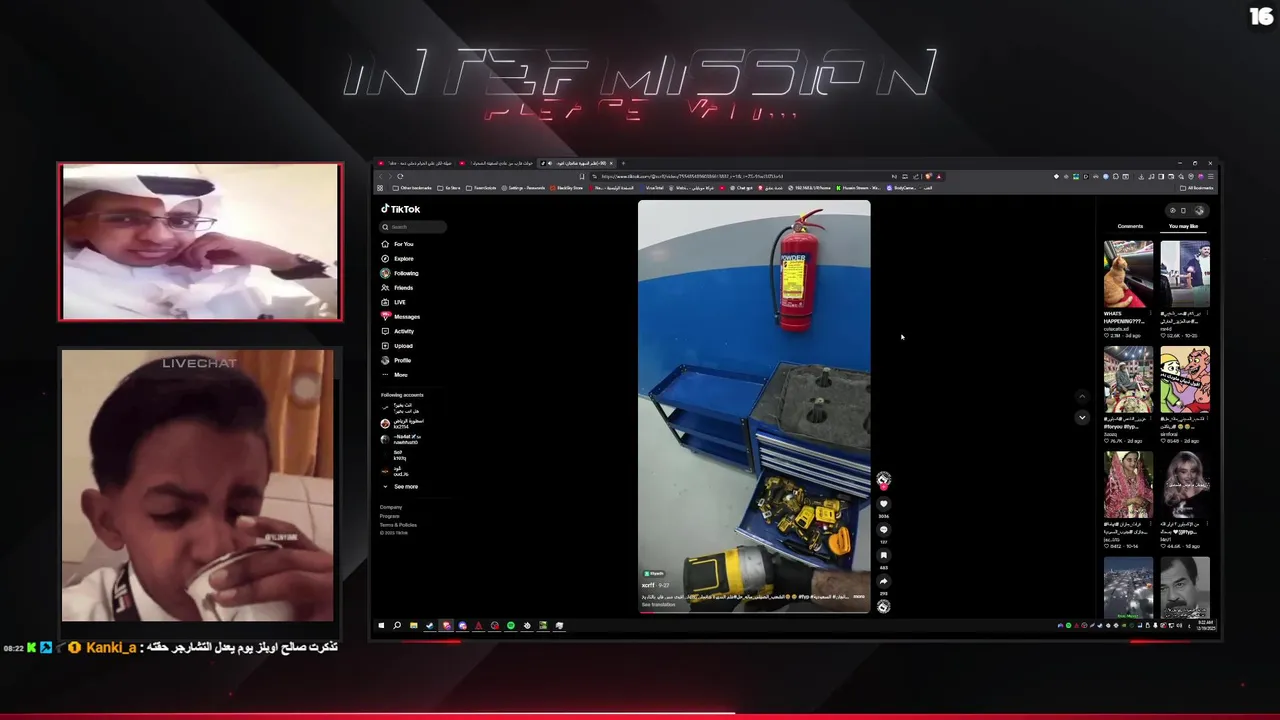Open Friends in TikTok sidebar
The height and width of the screenshot is (720, 1280).
[397, 288]
